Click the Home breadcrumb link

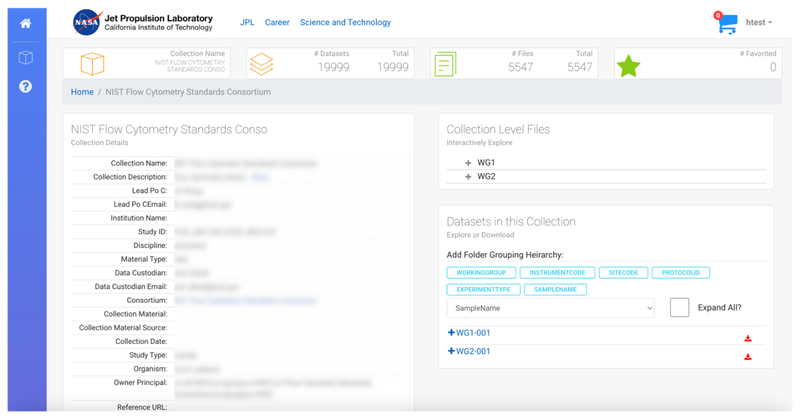[81, 92]
